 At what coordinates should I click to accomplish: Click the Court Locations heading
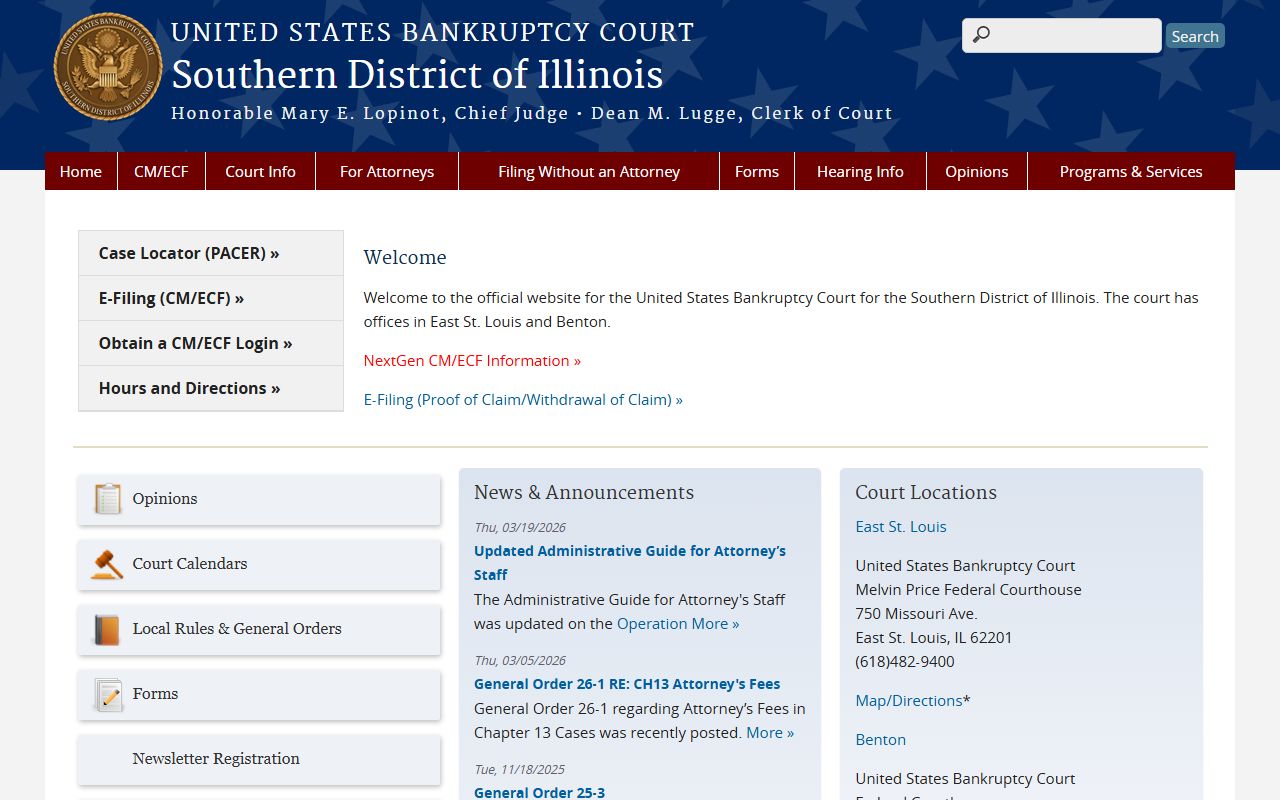tap(926, 492)
